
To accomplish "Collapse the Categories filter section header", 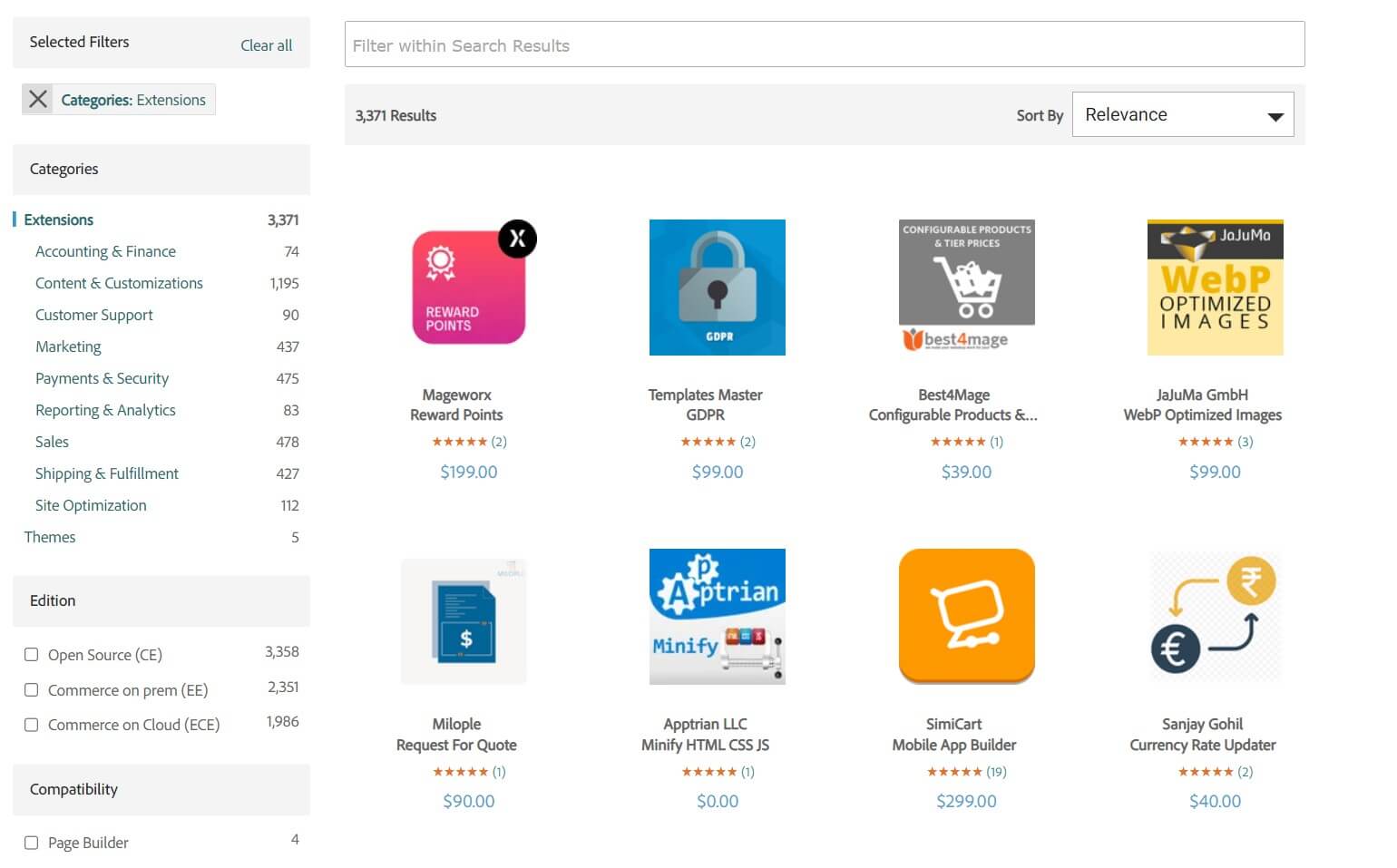I will click(161, 170).
